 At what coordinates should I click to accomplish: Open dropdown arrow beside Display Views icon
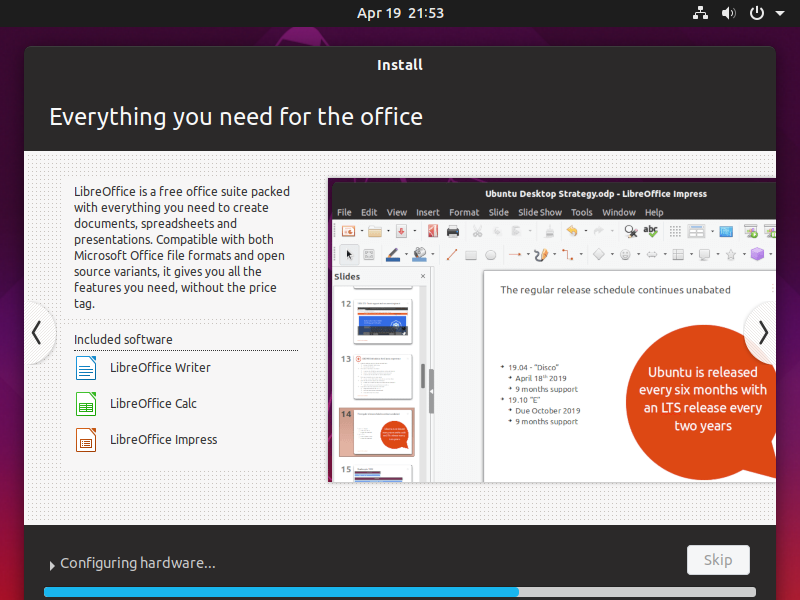[712, 232]
